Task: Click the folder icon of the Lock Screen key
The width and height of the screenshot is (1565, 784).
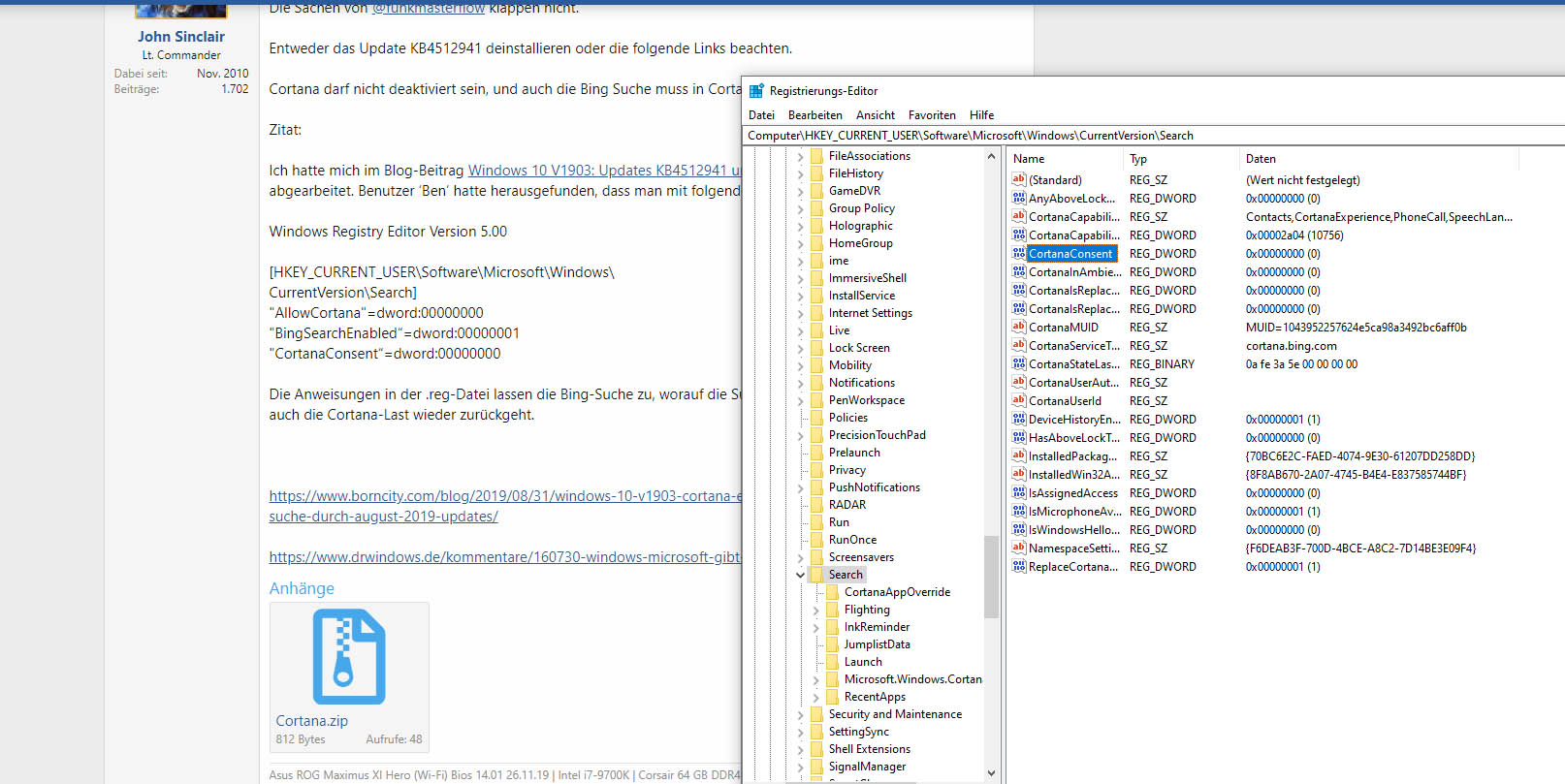Action: coord(816,348)
